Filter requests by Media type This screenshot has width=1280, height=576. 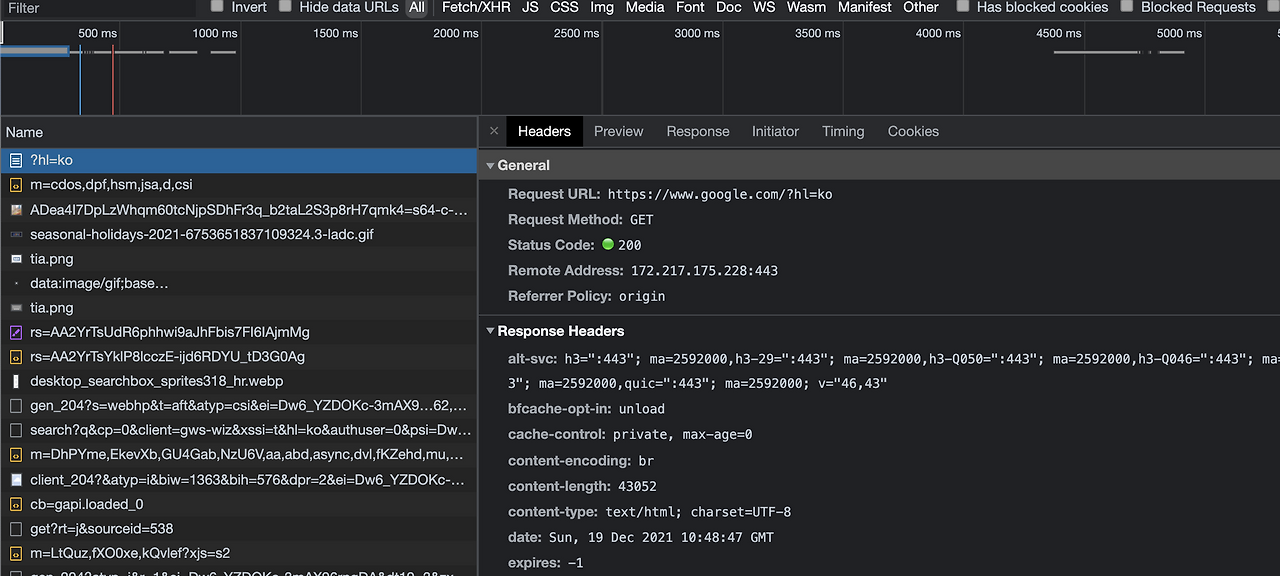(x=645, y=7)
